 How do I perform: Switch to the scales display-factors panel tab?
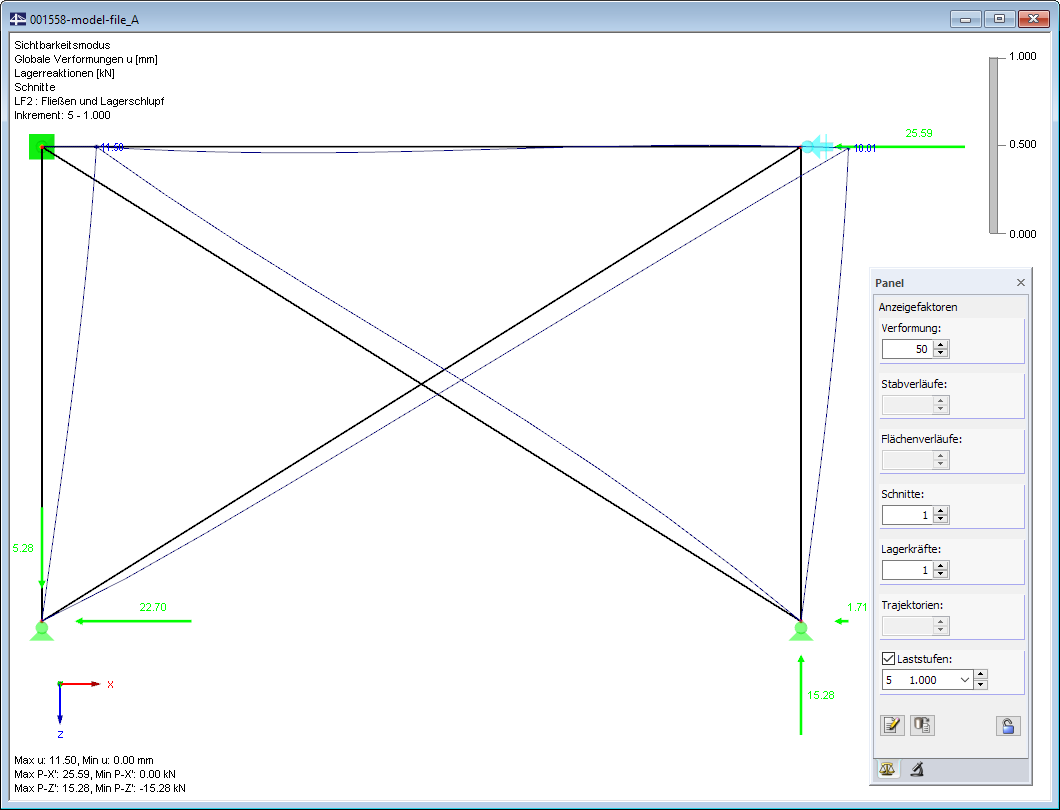[x=888, y=768]
